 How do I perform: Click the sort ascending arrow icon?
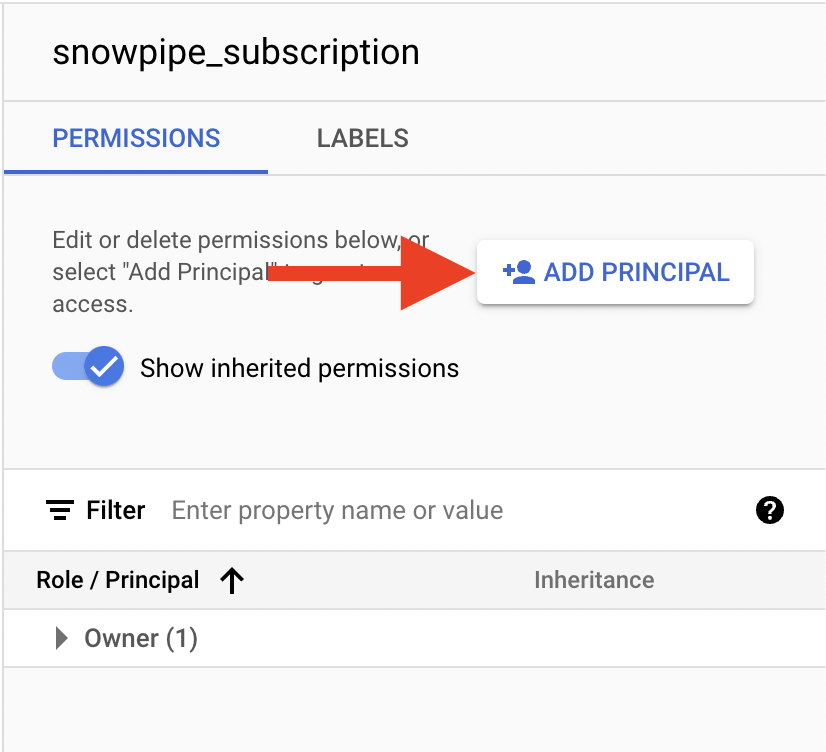click(x=232, y=580)
